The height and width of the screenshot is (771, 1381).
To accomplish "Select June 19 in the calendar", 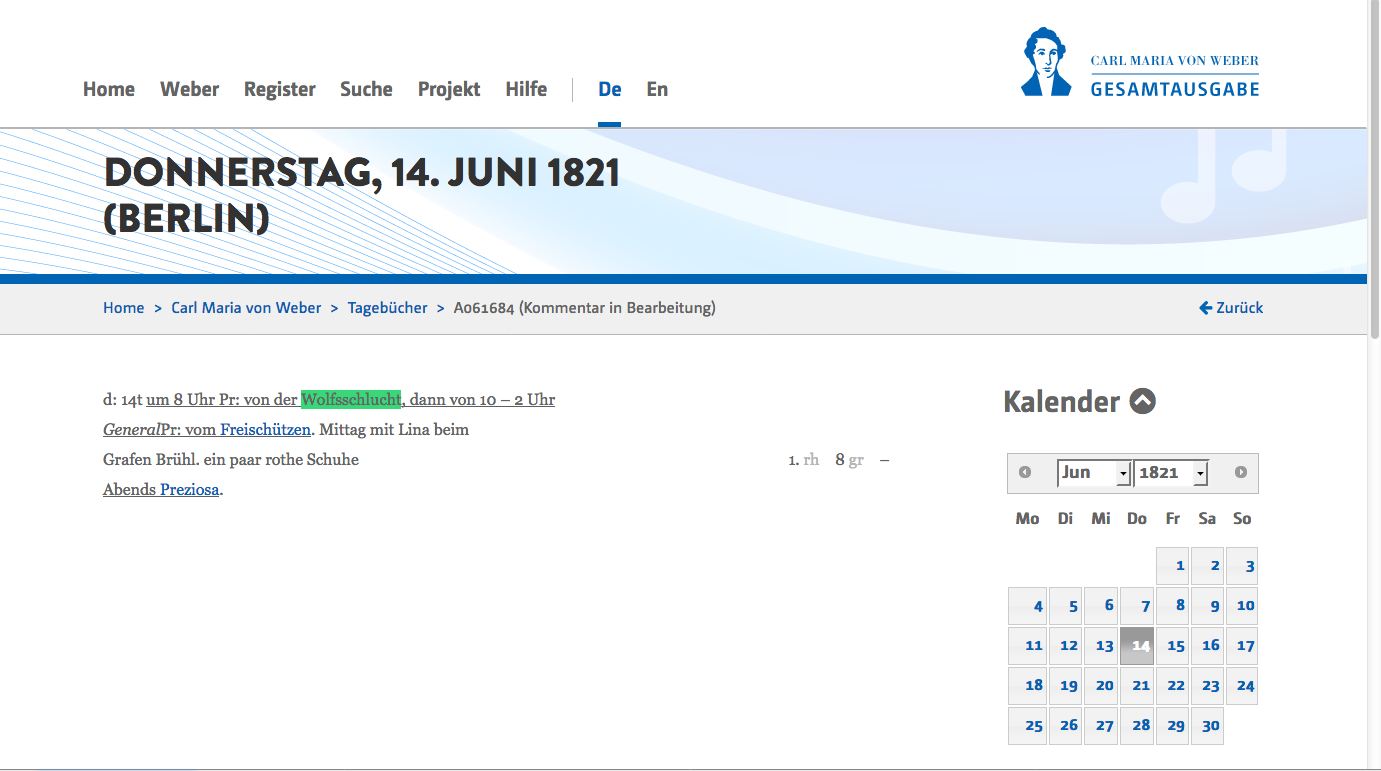I will 1066,686.
